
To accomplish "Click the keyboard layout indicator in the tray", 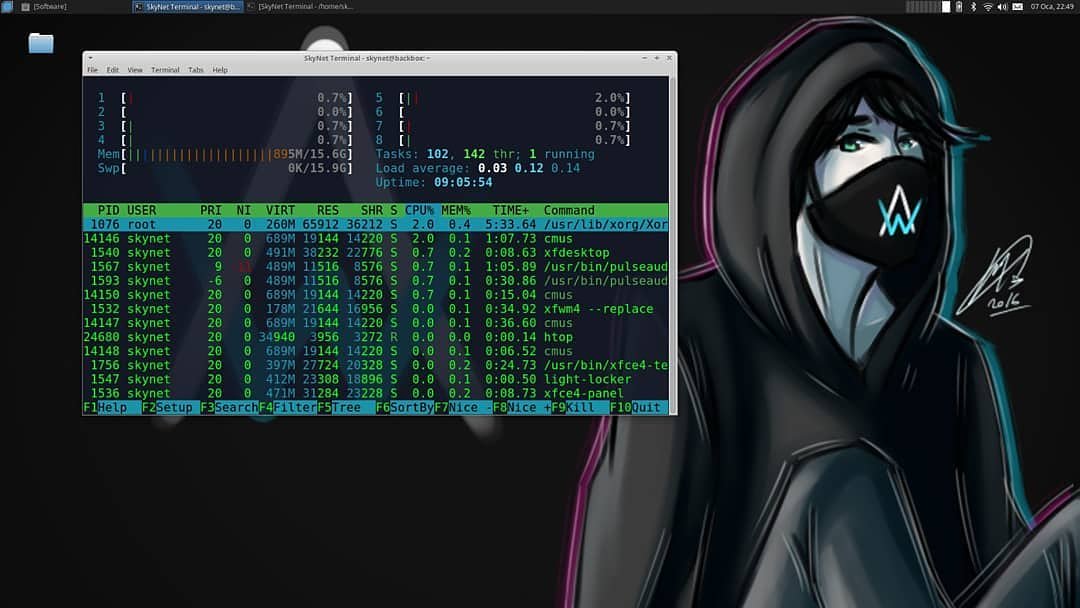I will pyautogui.click(x=1017, y=6).
